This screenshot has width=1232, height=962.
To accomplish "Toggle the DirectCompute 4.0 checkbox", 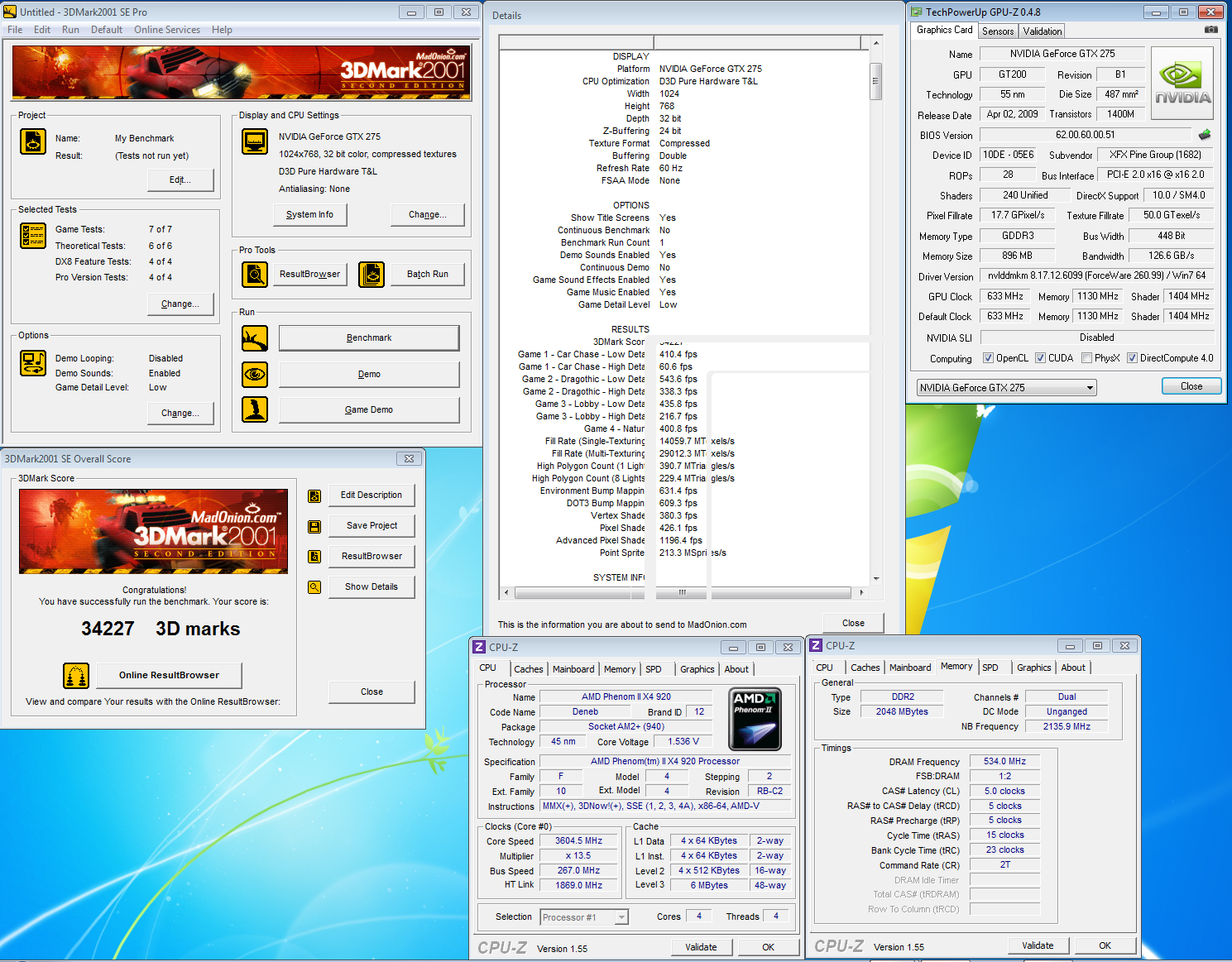I will point(1132,358).
